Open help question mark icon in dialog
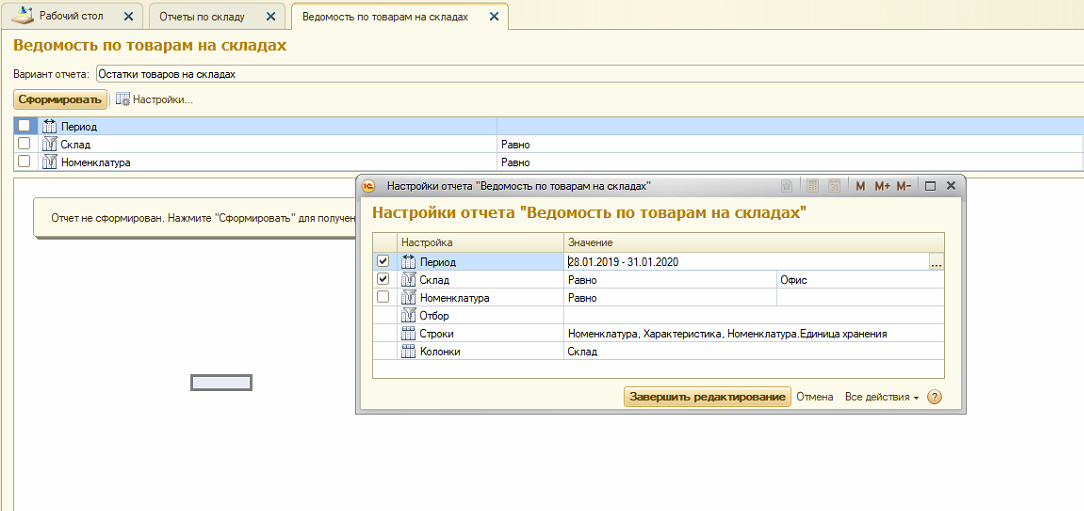 [934, 398]
